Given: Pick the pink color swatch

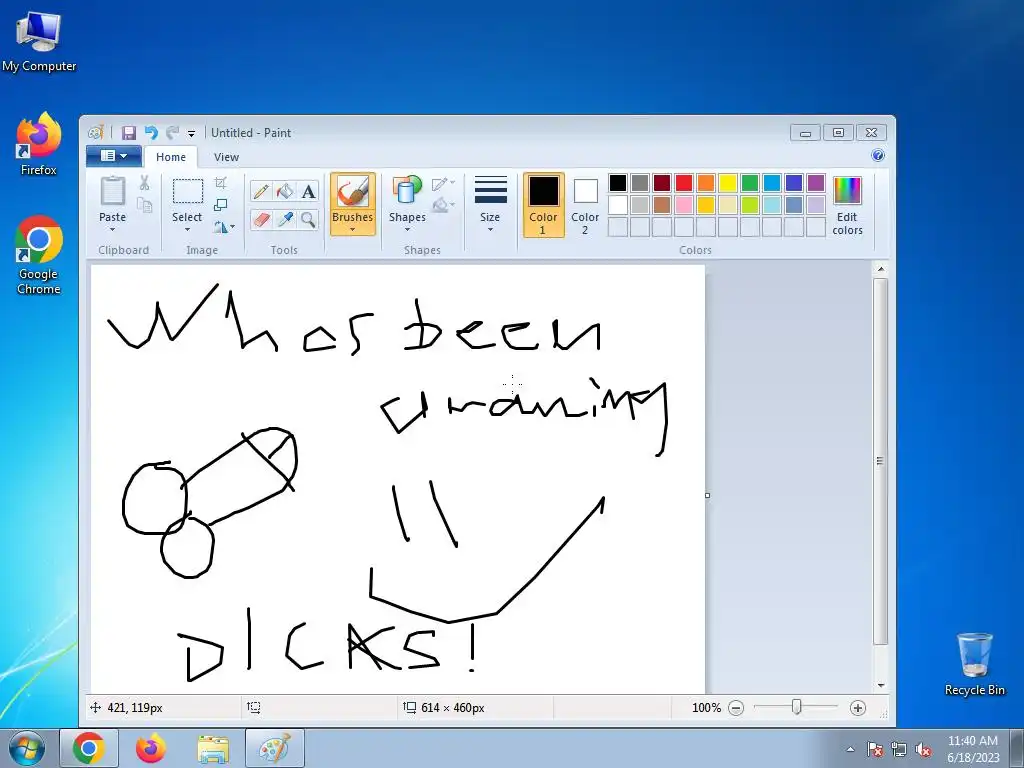Looking at the screenshot, I should point(684,205).
